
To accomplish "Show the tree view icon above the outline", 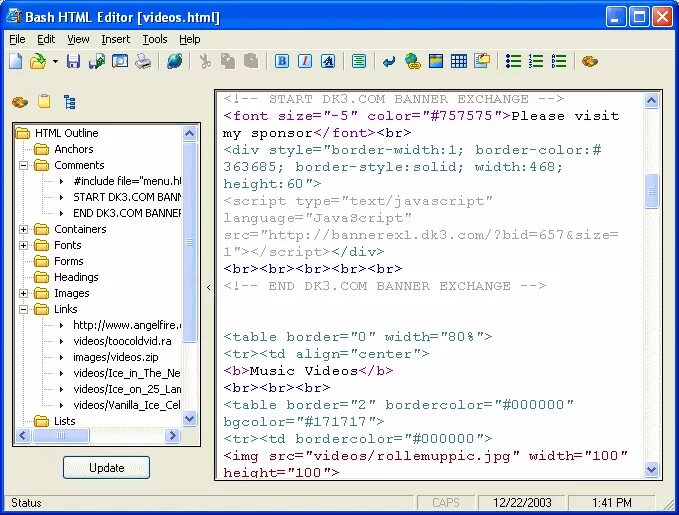I will (x=69, y=102).
